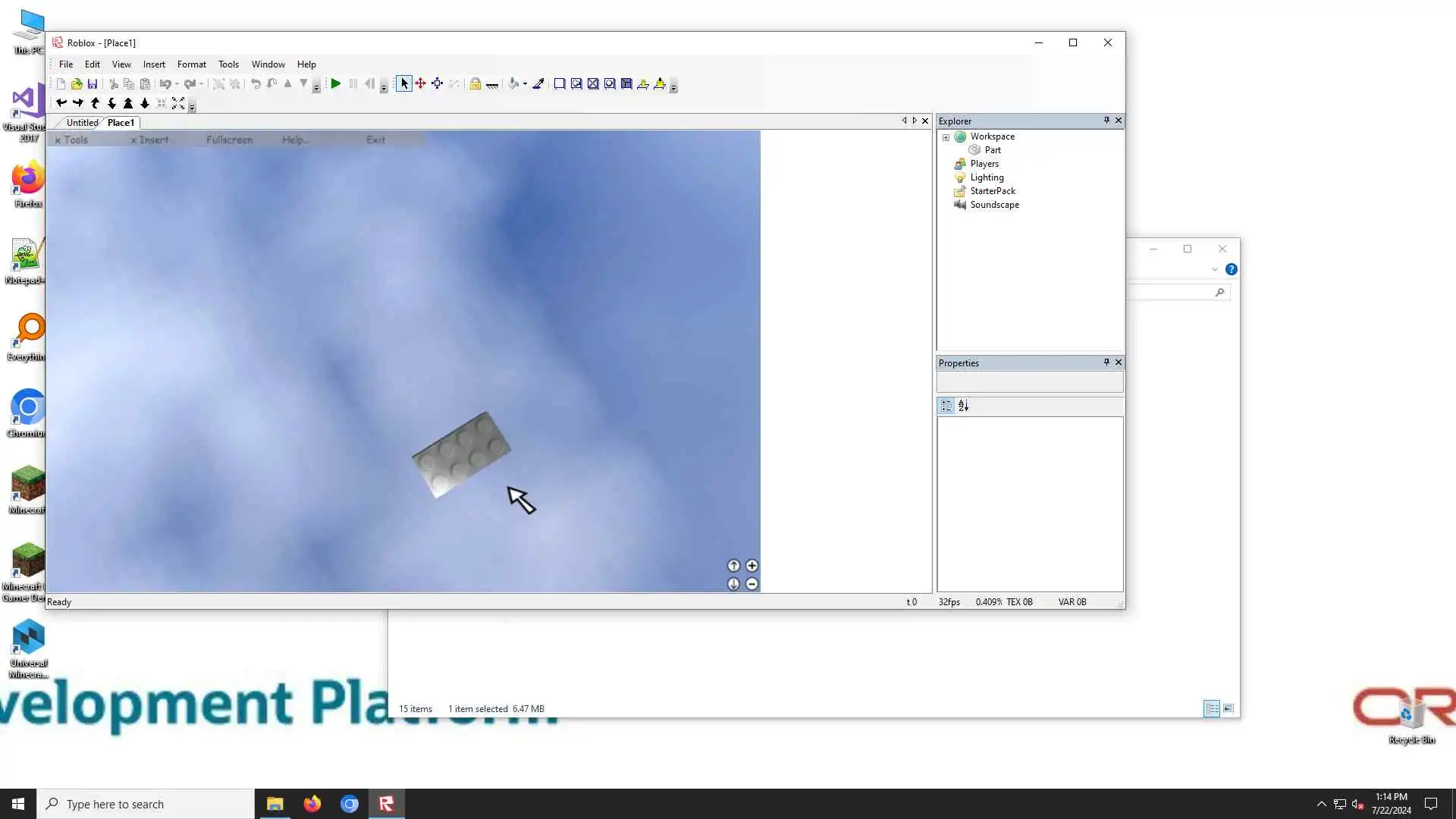
Task: Select the Move drag tool icon
Action: (x=421, y=84)
